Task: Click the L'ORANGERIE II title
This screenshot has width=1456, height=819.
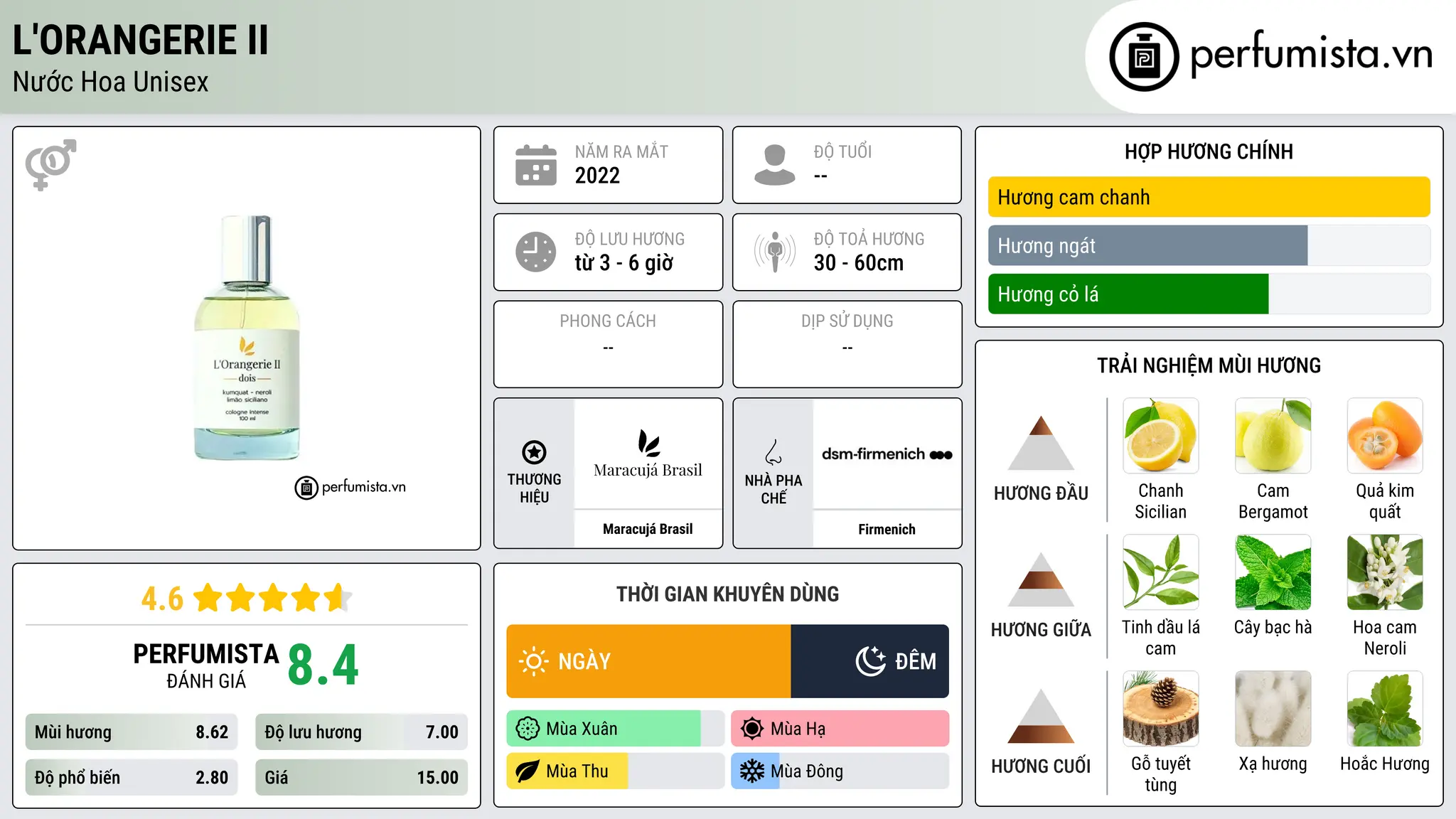Action: click(x=141, y=41)
